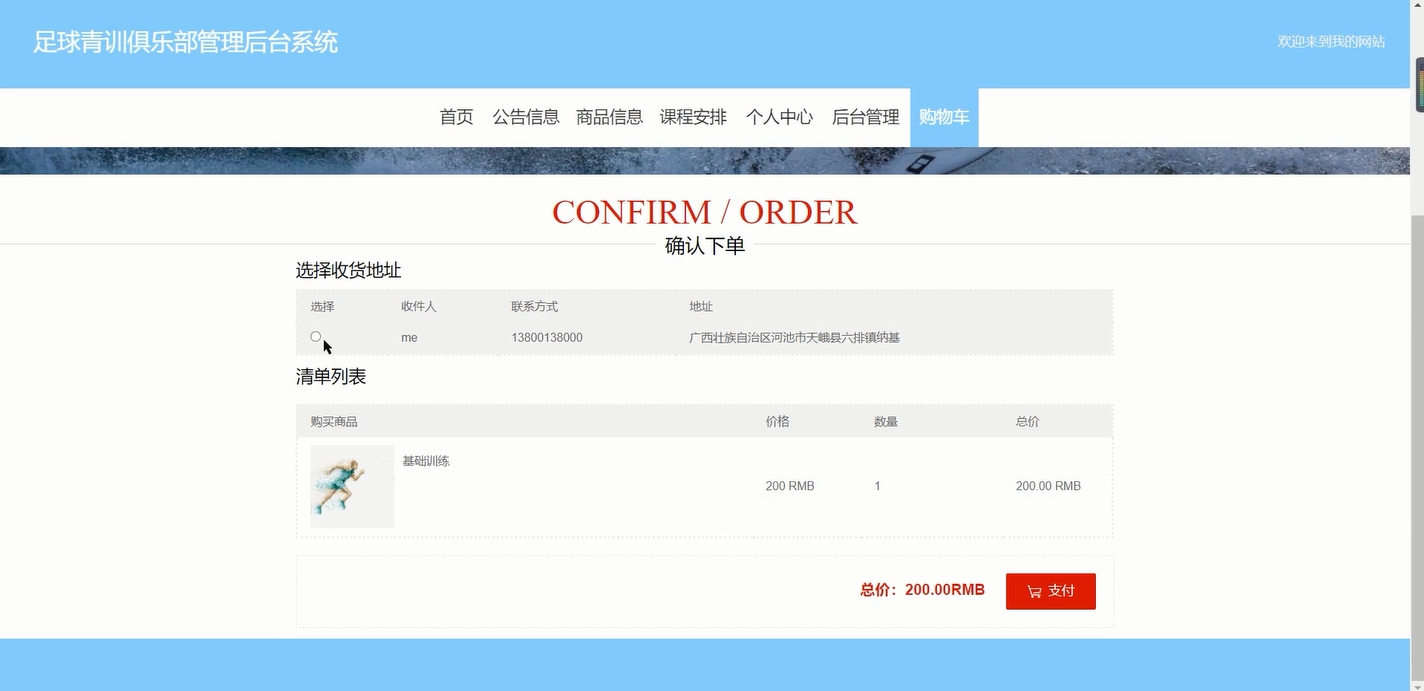Click the 购买商品 column header
Screen dimensions: 1424x691
click(334, 422)
